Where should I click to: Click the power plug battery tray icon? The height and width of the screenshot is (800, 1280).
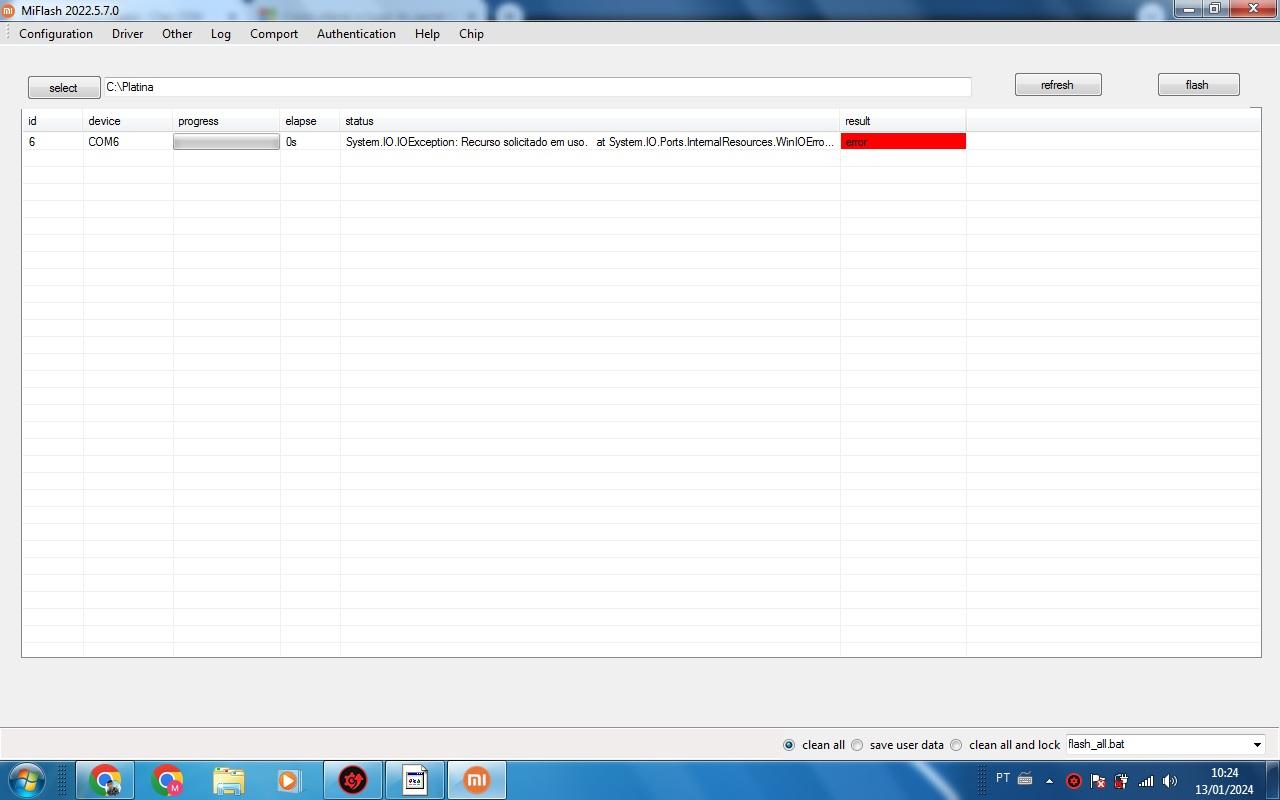[x=1121, y=781]
